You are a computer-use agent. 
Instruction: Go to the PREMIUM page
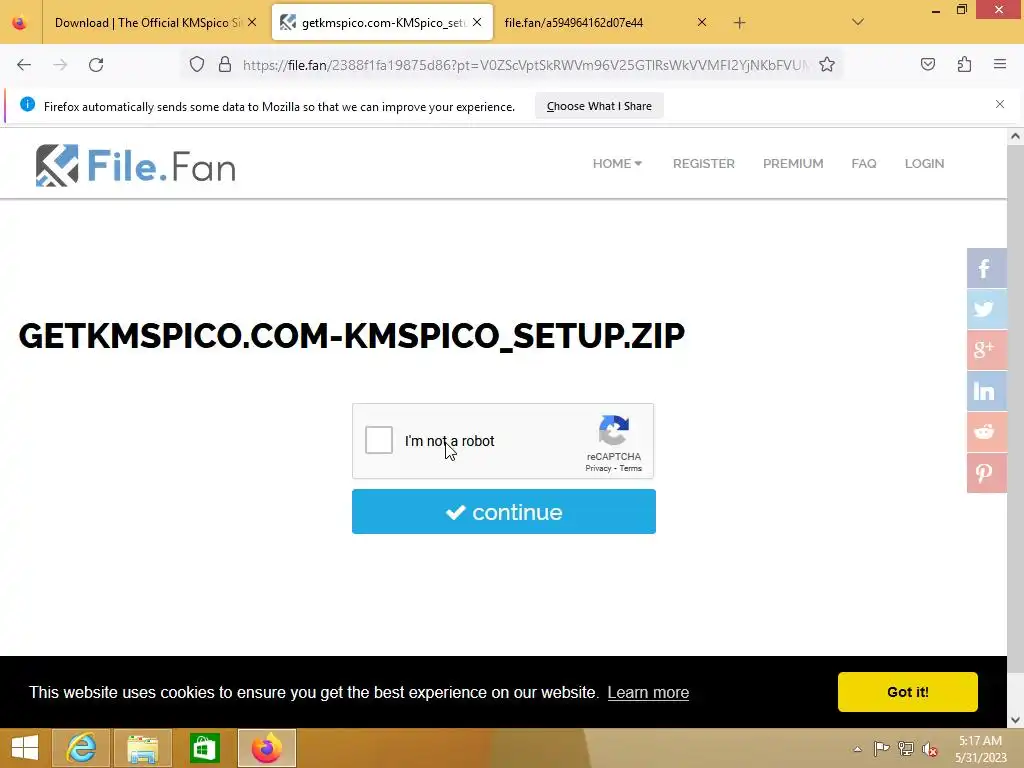coord(793,164)
